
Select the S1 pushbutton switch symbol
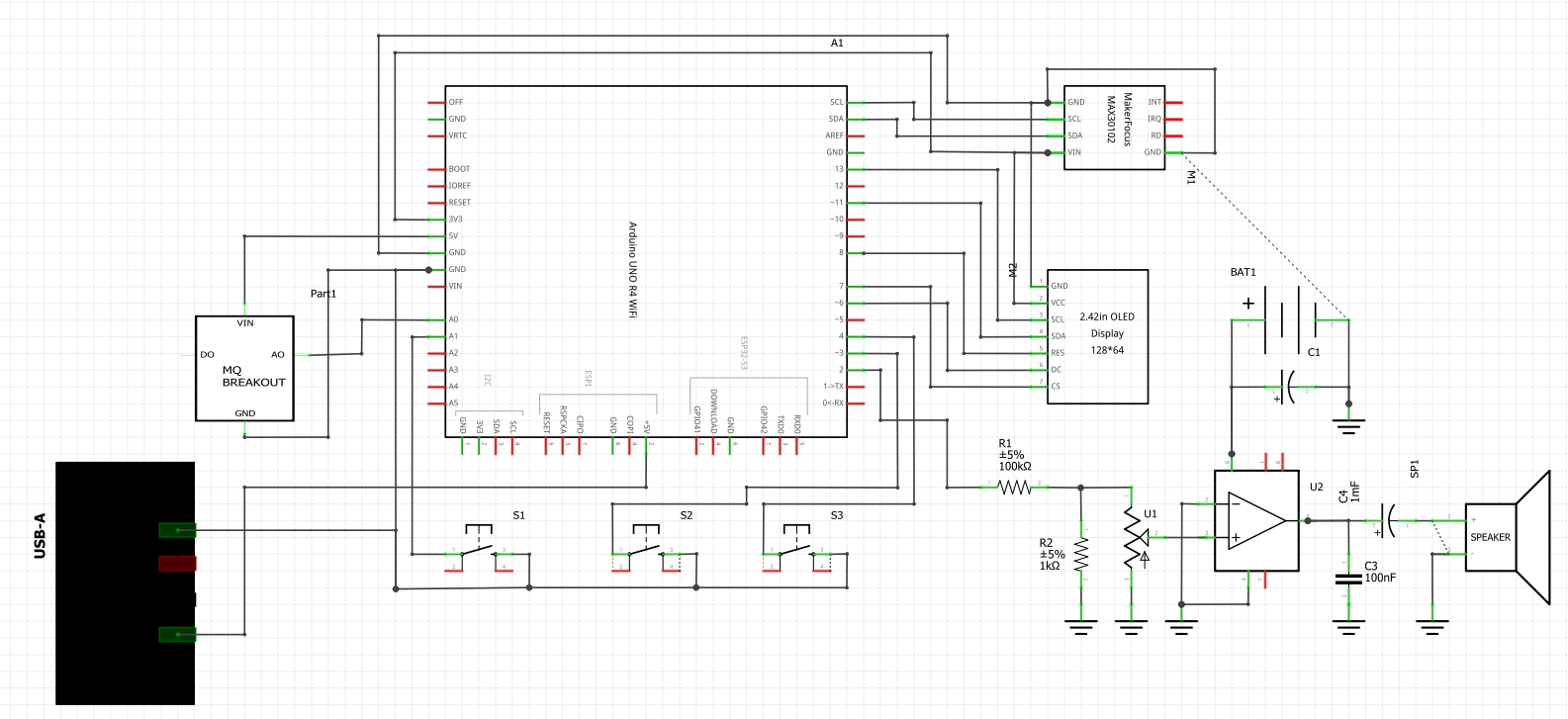[x=479, y=547]
